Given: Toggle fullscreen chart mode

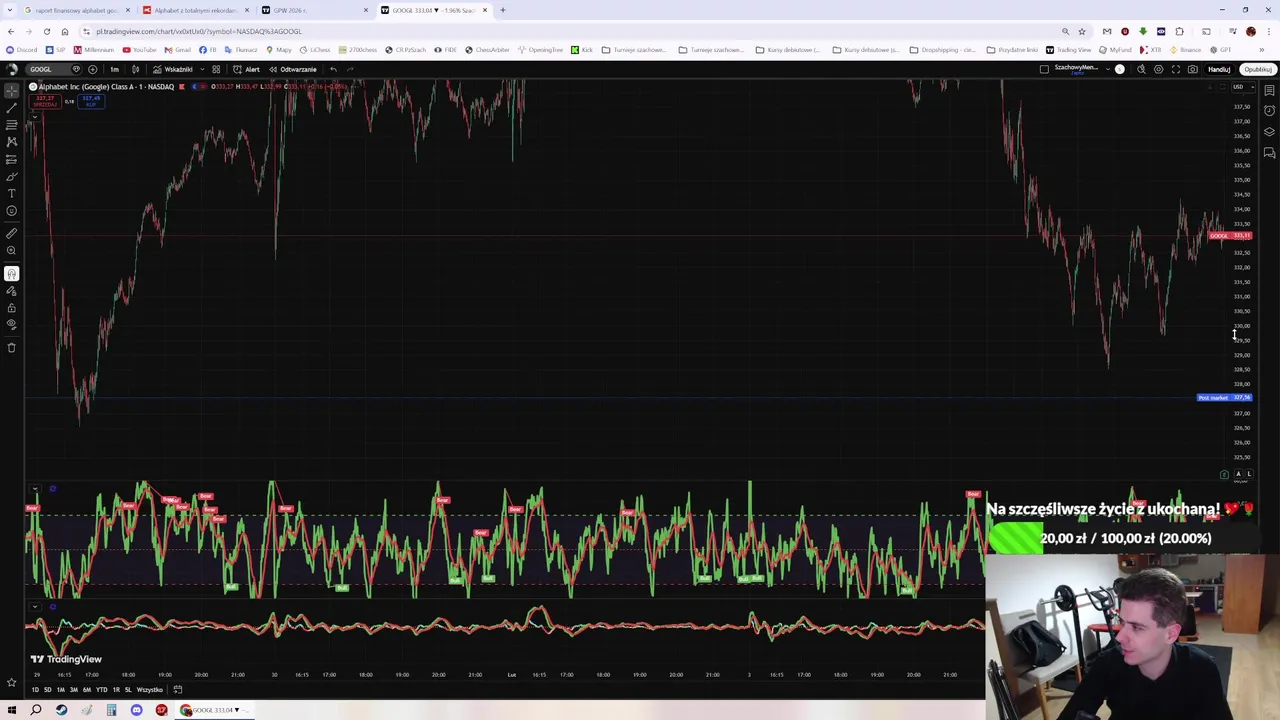Looking at the screenshot, I should pyautogui.click(x=1176, y=69).
